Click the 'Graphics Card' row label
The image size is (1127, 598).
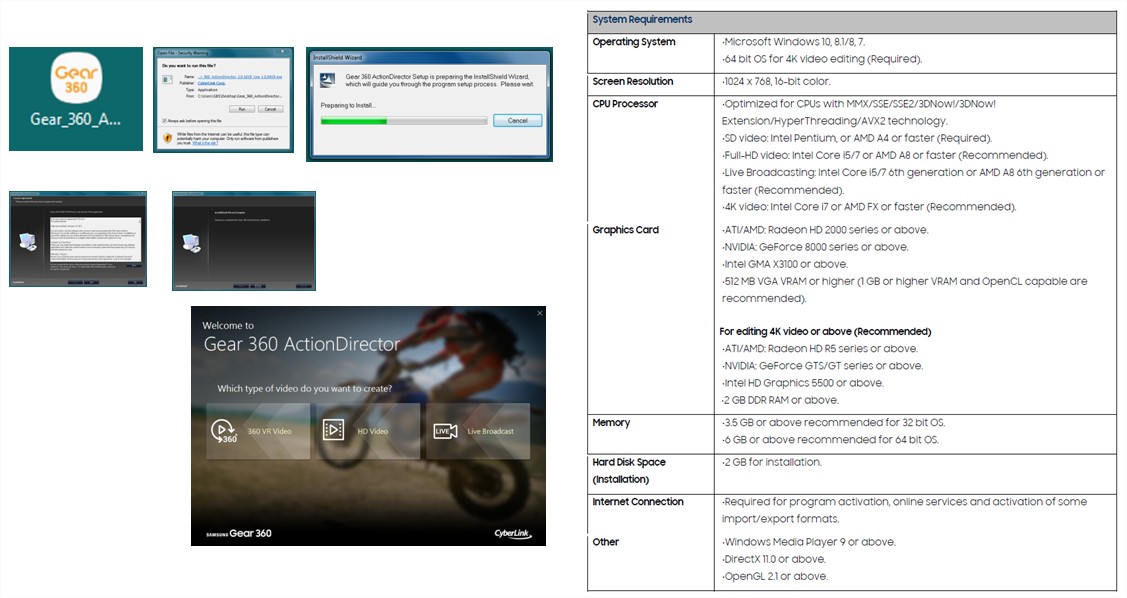[625, 230]
